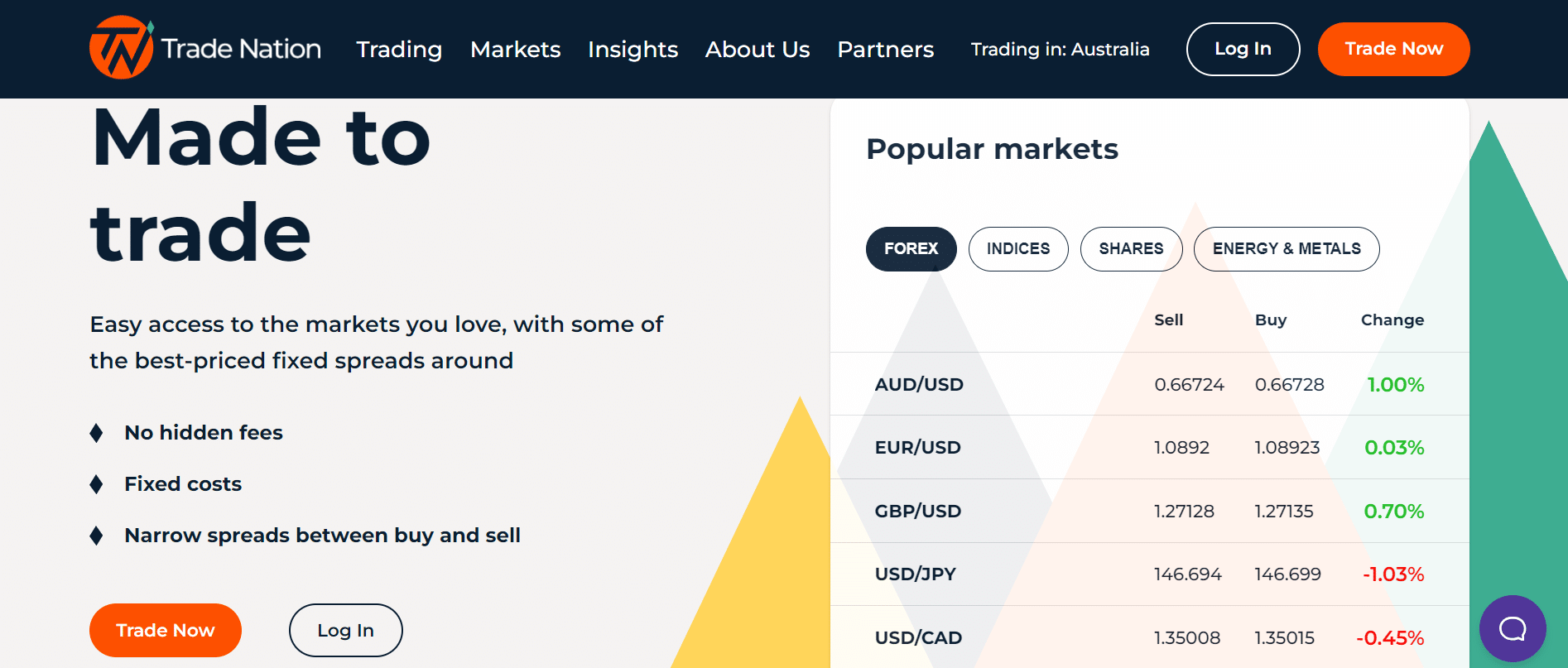
Task: Click the diamond bullet beside No hidden fees
Action: [x=96, y=433]
